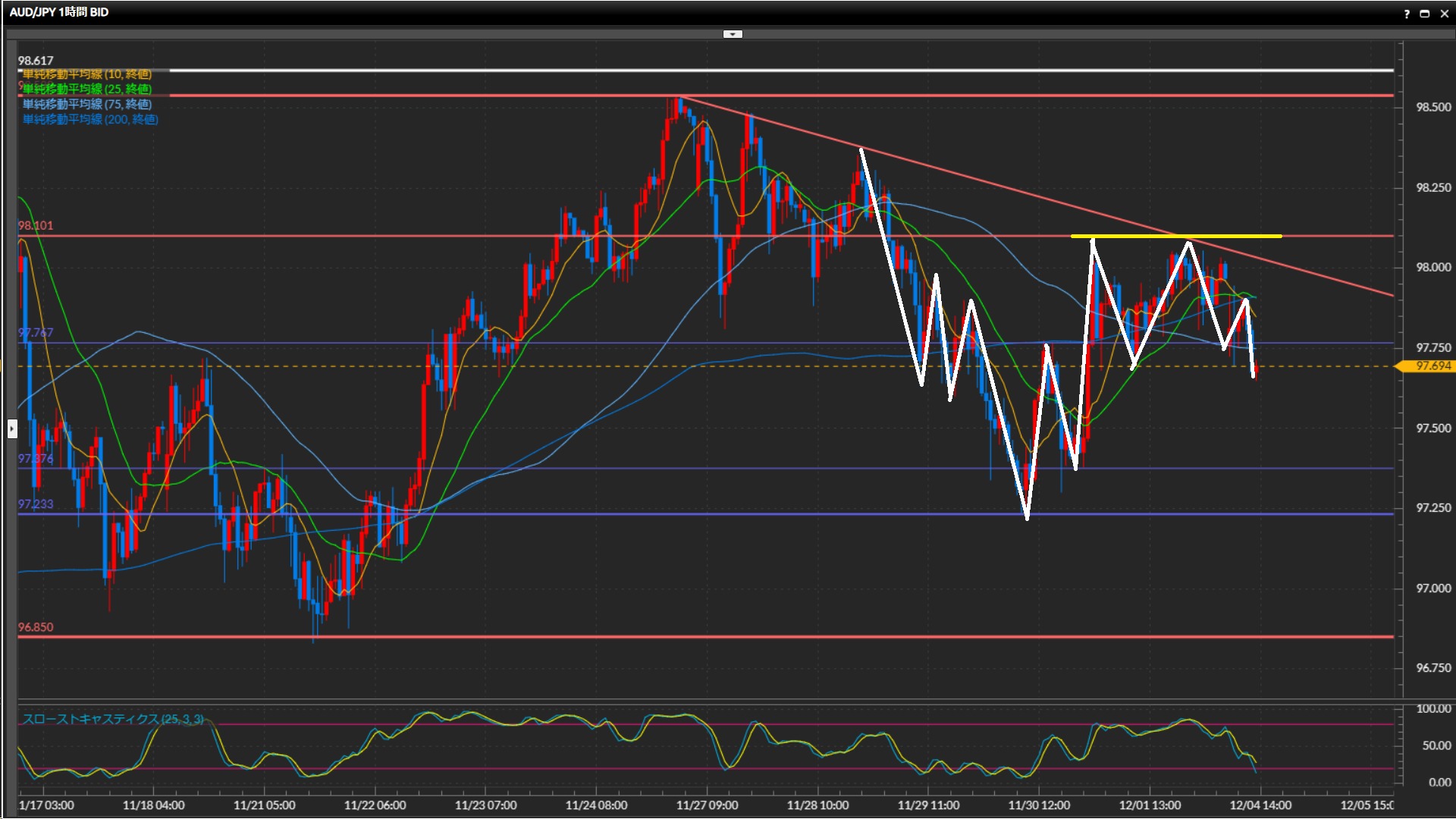Click the 97.767 horizontal line label

(36, 333)
